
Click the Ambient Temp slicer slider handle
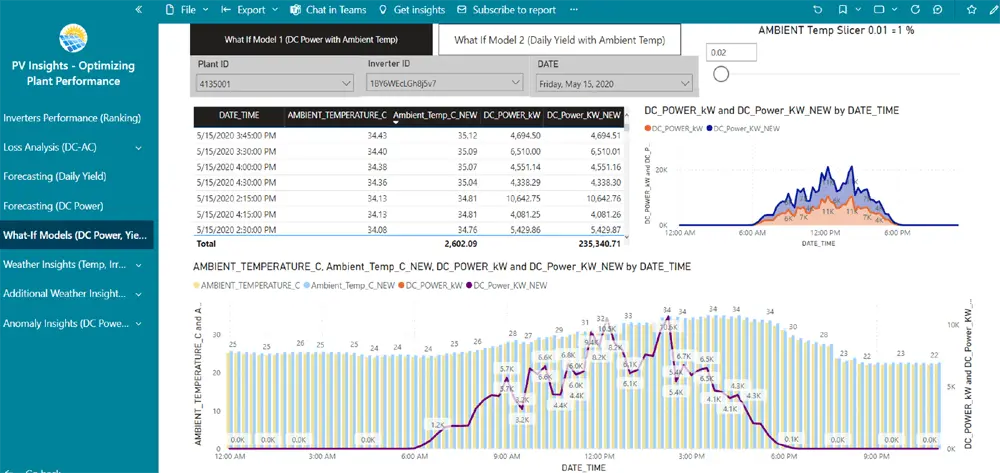click(x=720, y=74)
